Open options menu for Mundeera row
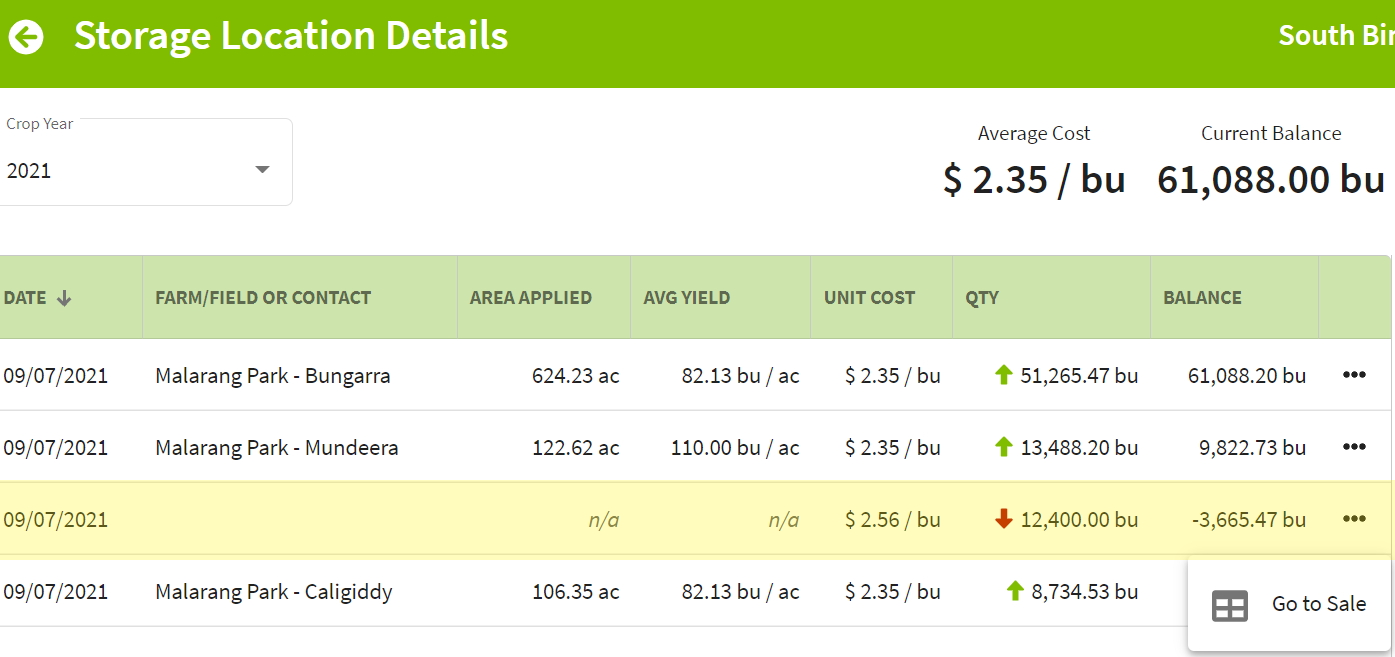Screen dimensions: 1395x657 pyautogui.click(x=1354, y=447)
